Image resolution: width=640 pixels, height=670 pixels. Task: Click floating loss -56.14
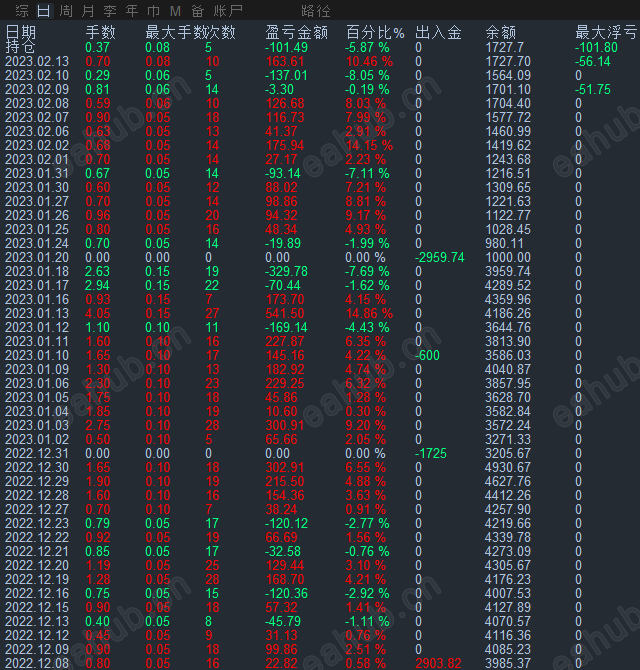593,61
